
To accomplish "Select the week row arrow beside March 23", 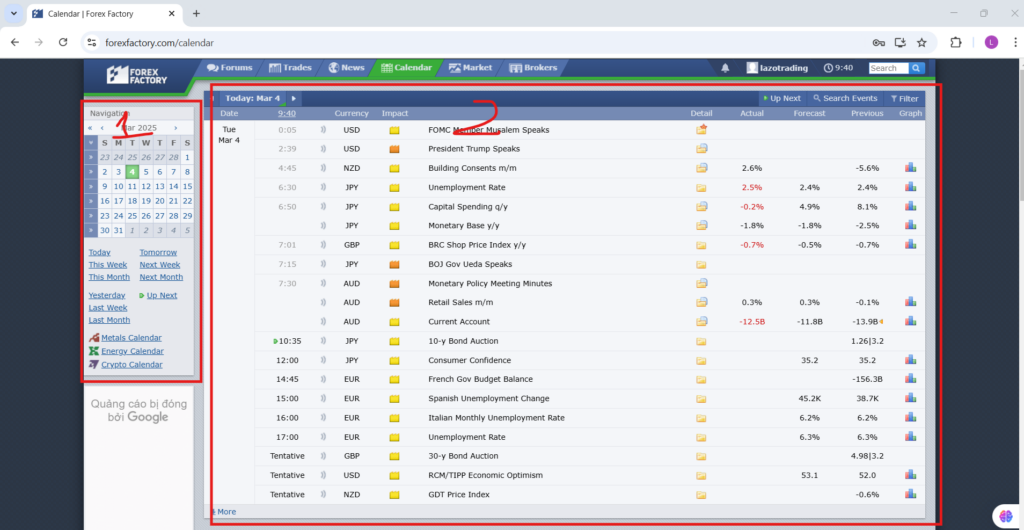I will [91, 215].
